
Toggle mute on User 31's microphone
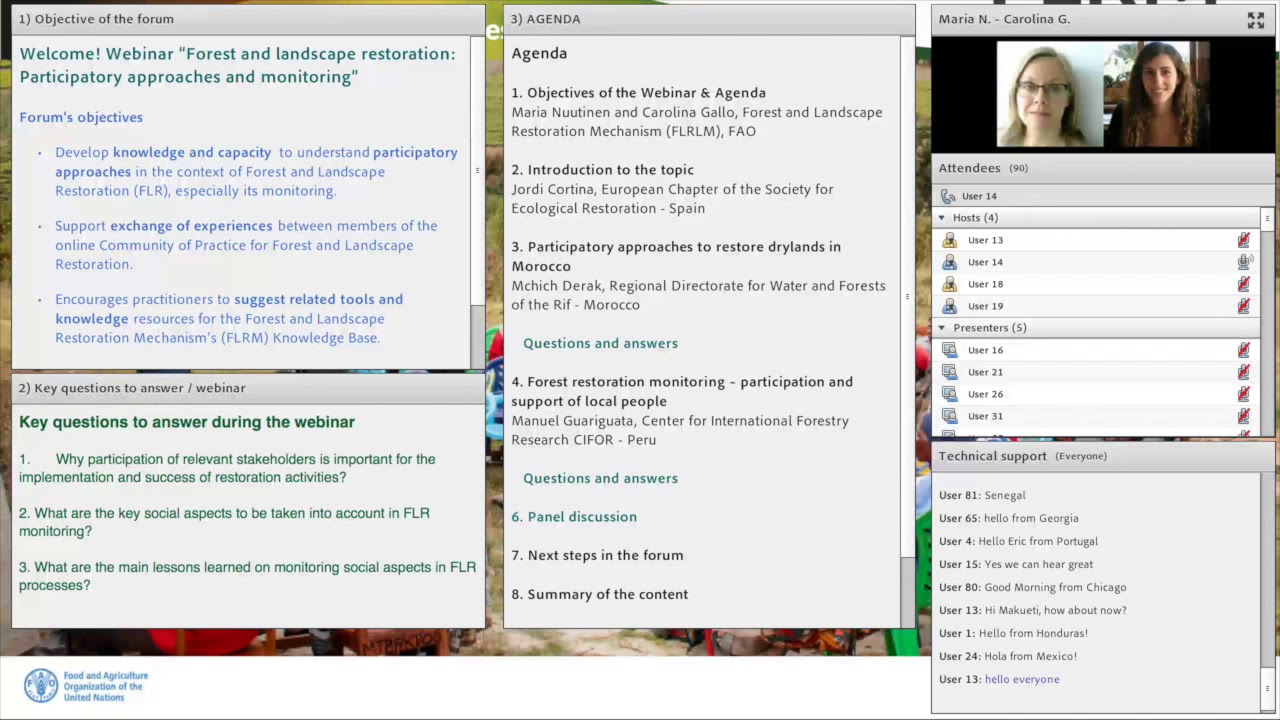tap(1244, 416)
